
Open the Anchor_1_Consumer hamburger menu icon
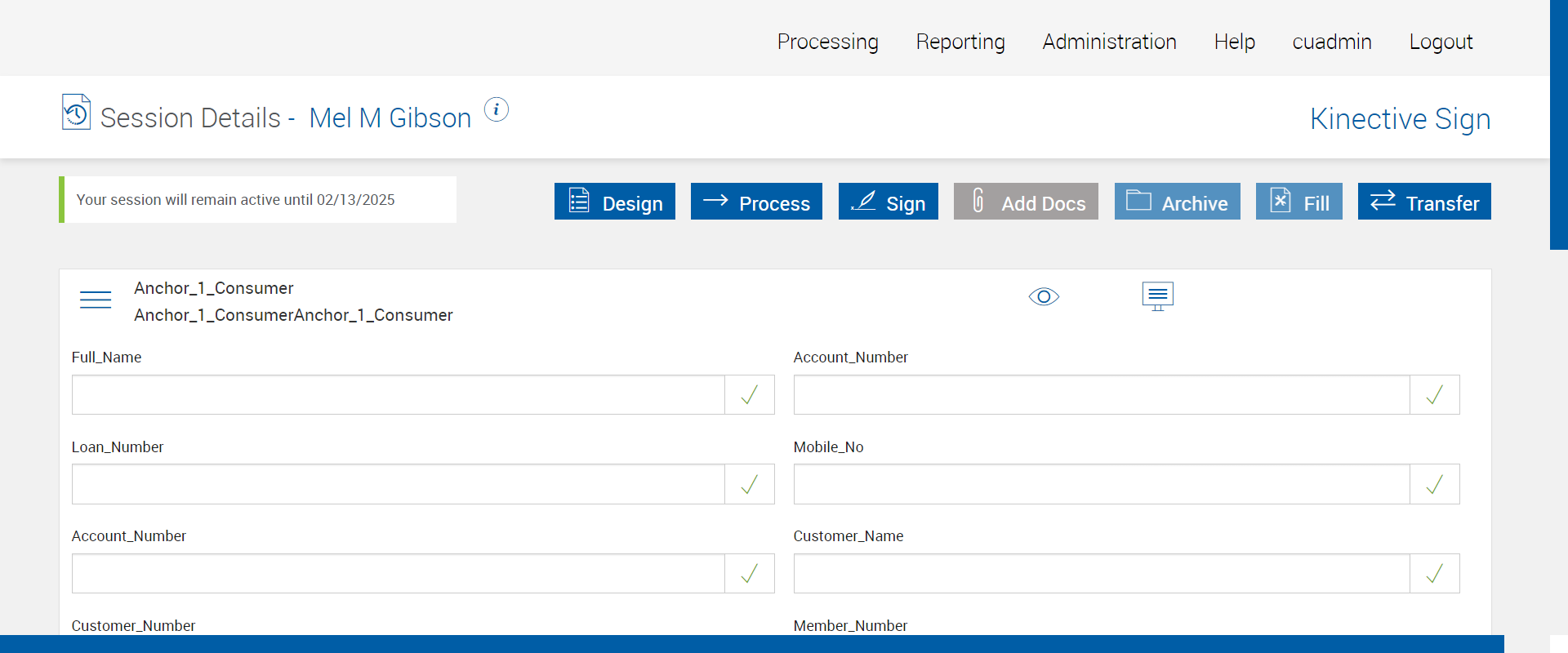[x=96, y=300]
